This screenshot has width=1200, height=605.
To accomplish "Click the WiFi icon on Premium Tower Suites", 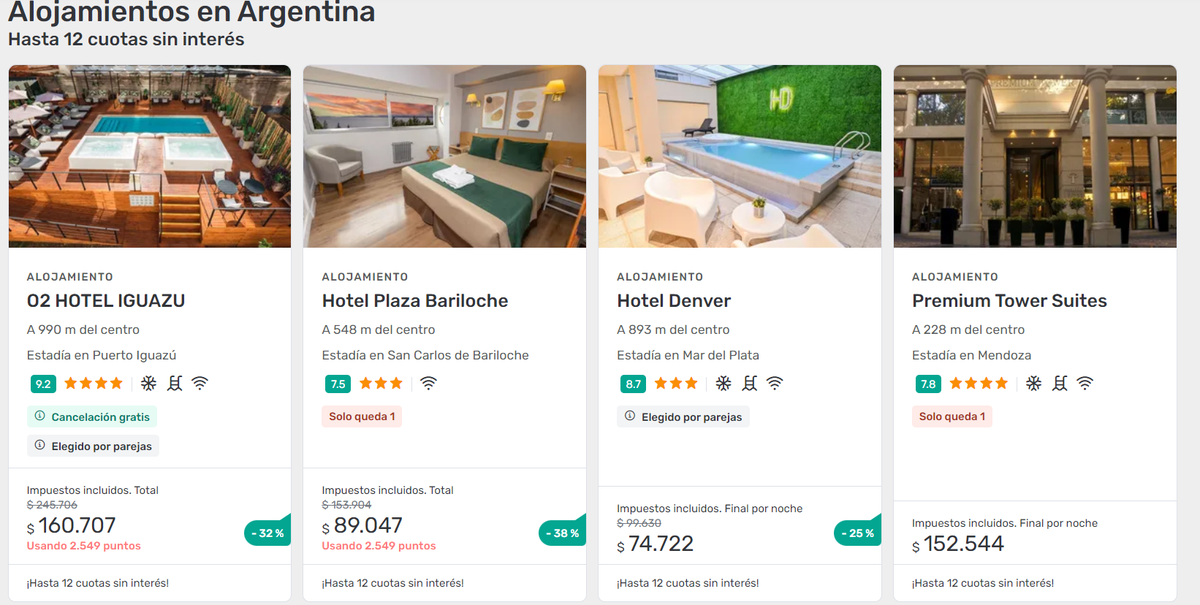I will point(1085,383).
